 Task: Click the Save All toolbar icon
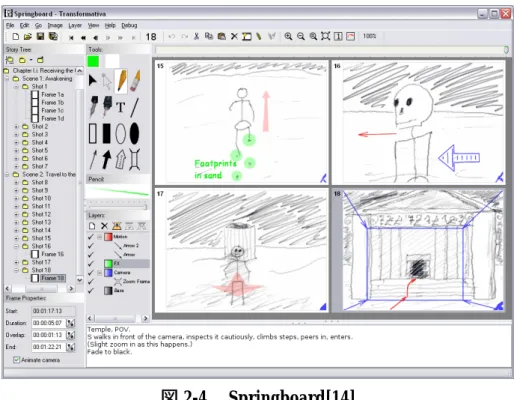[53, 36]
